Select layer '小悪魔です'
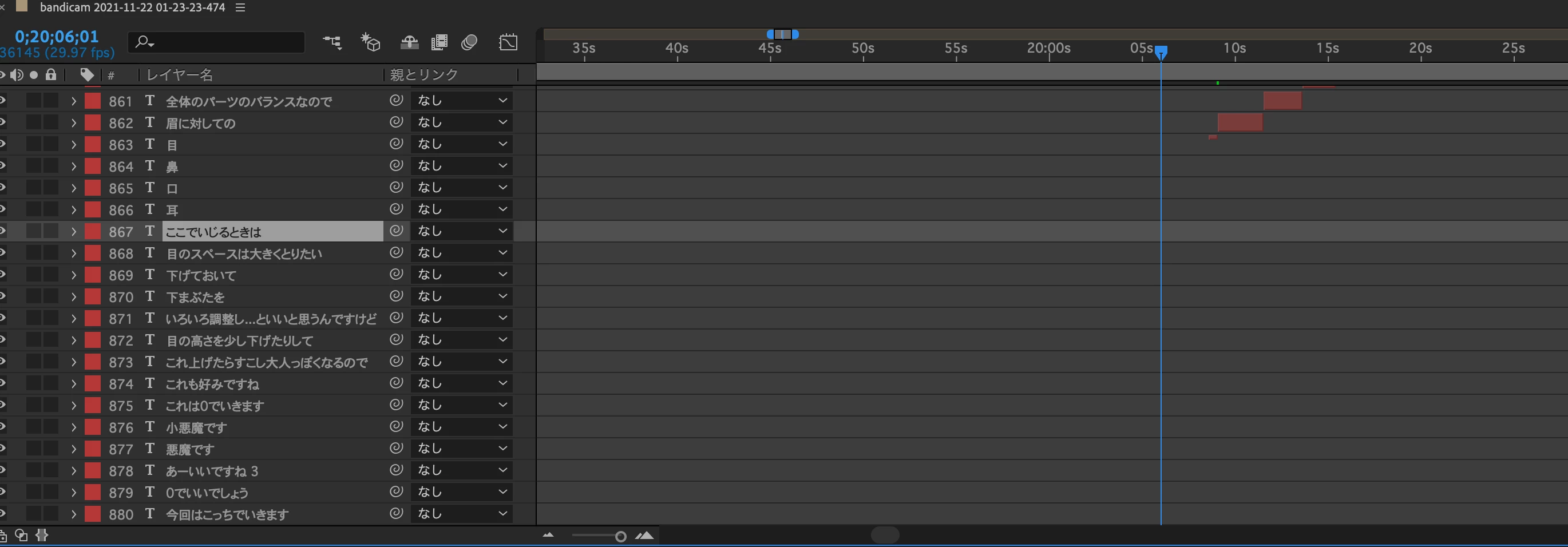This screenshot has height=547, width=1568. 196,428
